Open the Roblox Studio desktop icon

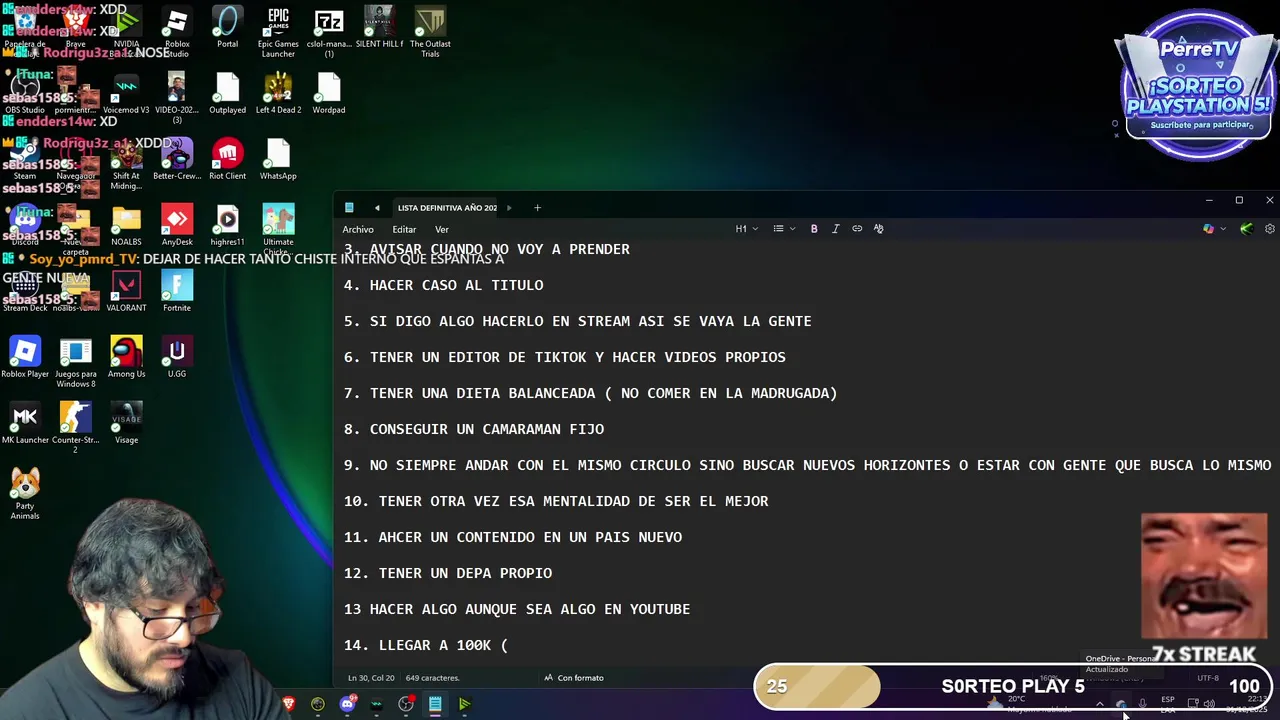177,30
